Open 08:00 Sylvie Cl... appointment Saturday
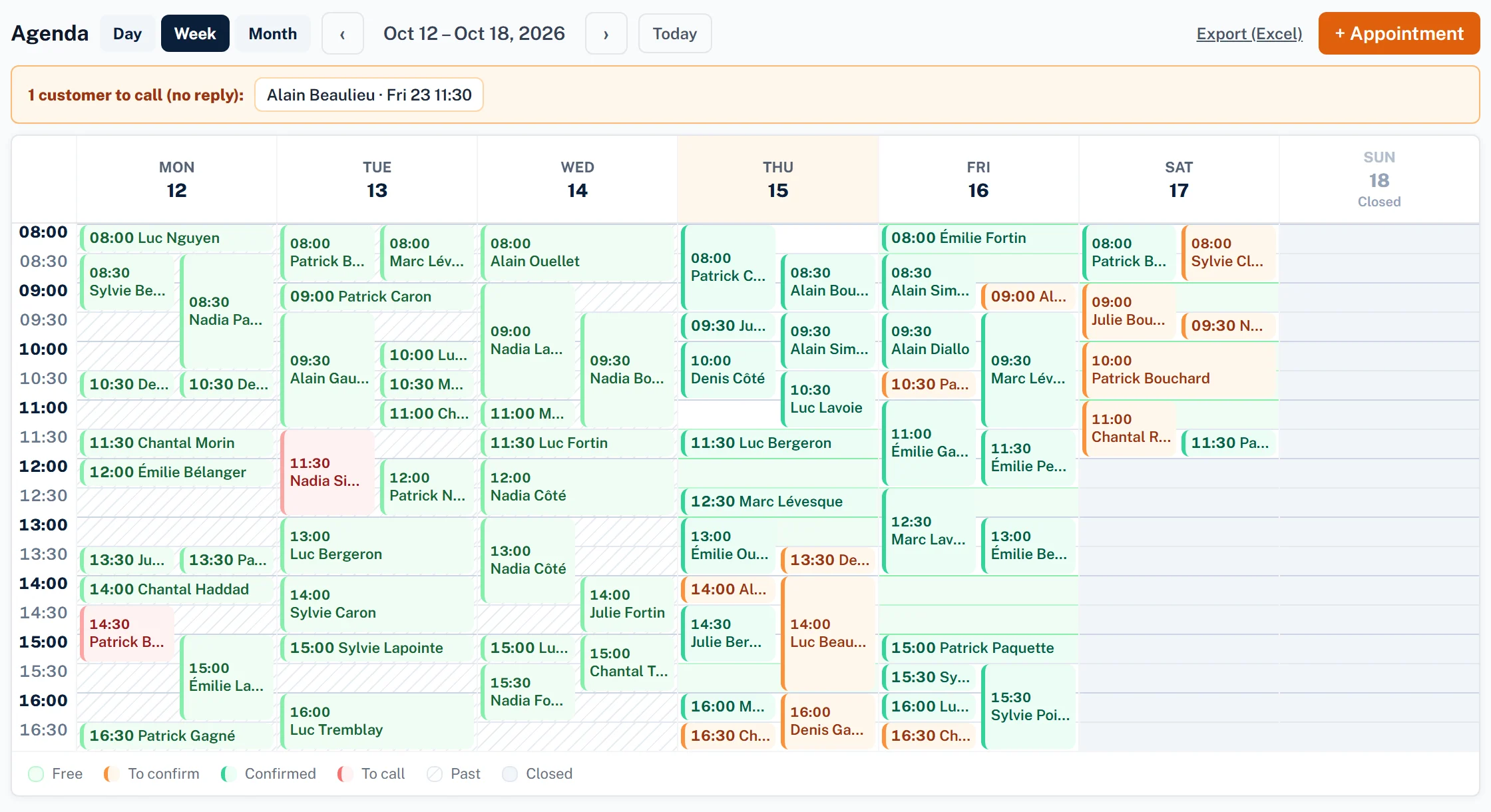Image resolution: width=1491 pixels, height=812 pixels. coord(1229,253)
